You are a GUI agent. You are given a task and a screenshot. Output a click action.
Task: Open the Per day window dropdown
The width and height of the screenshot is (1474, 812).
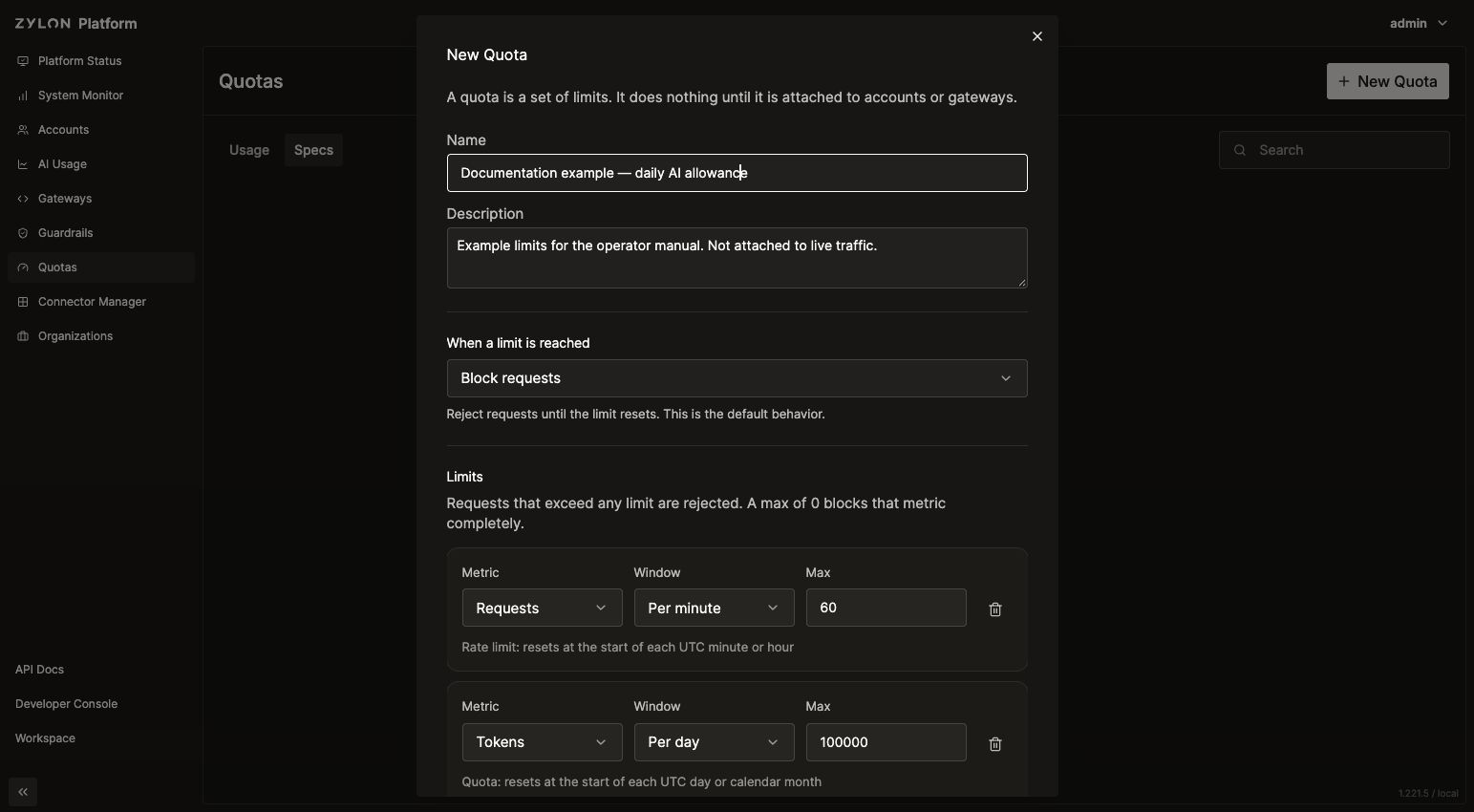point(714,742)
